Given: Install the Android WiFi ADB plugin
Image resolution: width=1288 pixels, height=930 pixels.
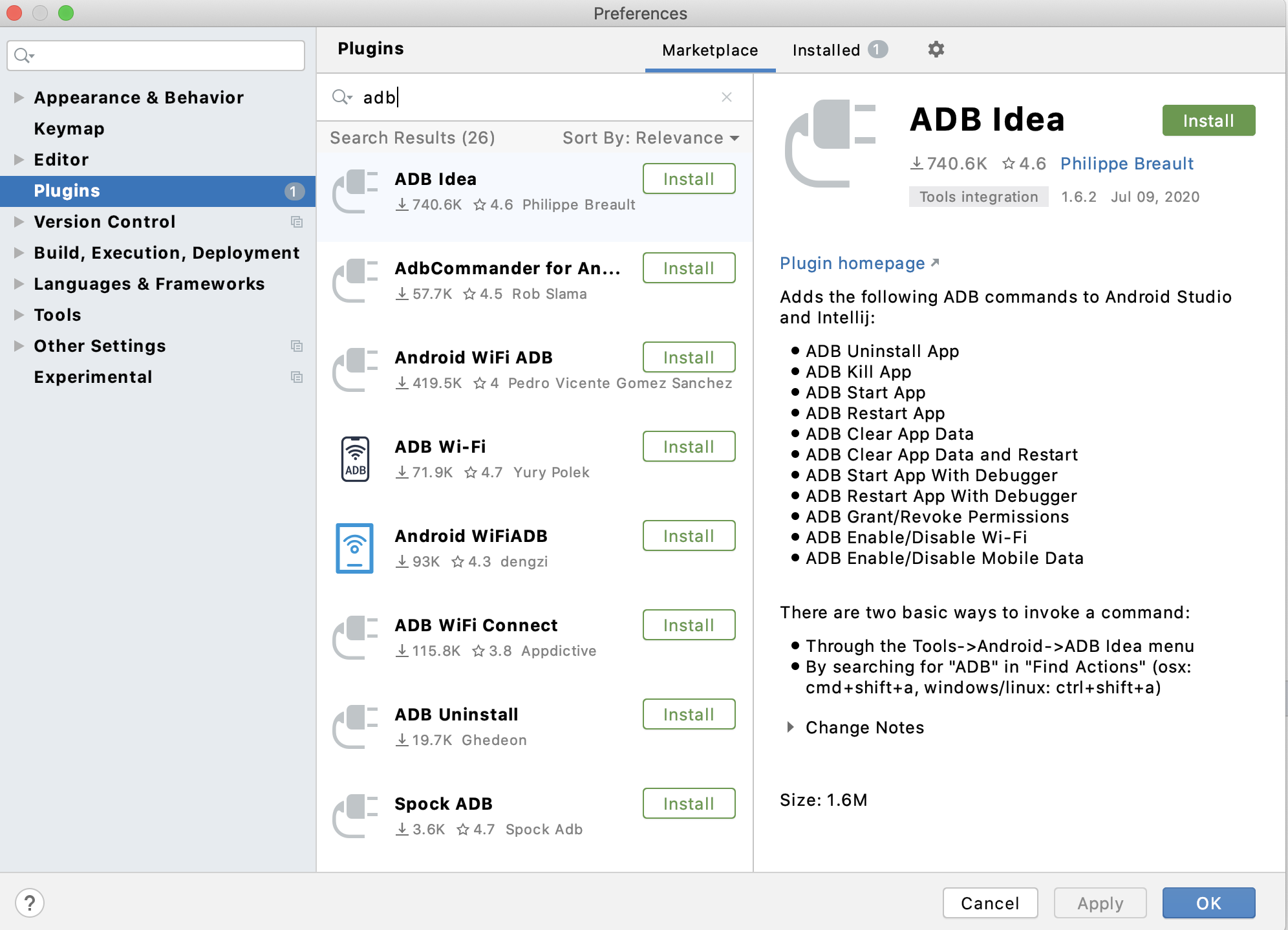Looking at the screenshot, I should (689, 357).
